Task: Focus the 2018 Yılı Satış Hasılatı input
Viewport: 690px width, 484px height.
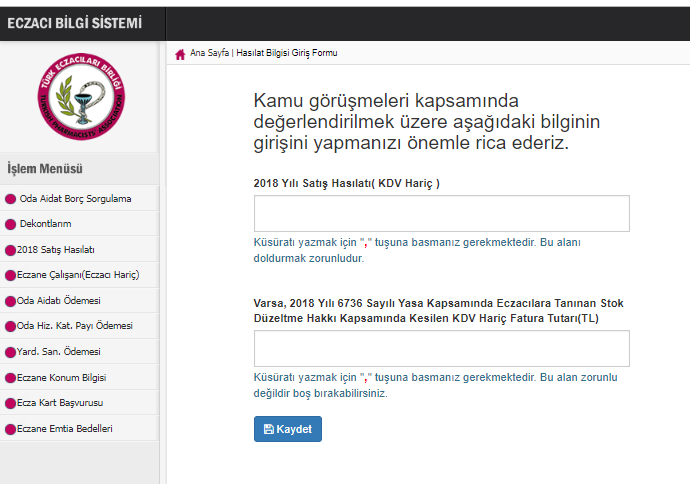Action: click(x=441, y=214)
